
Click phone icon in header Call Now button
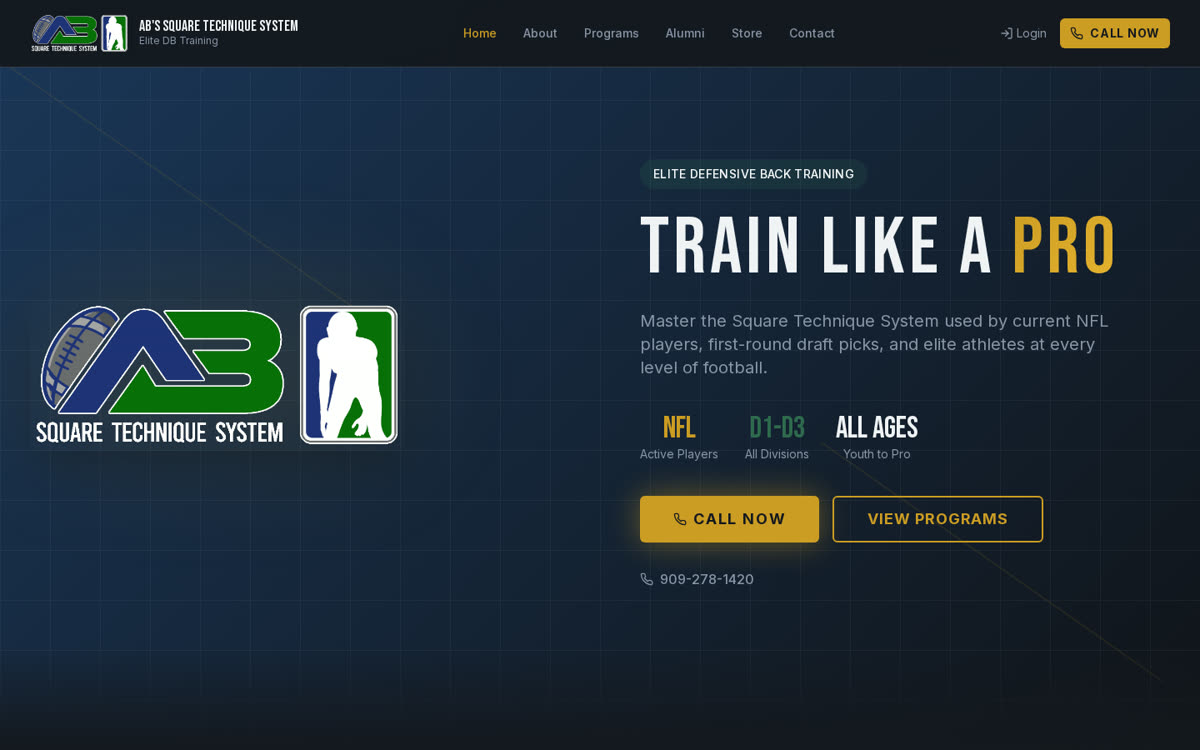pos(1077,33)
